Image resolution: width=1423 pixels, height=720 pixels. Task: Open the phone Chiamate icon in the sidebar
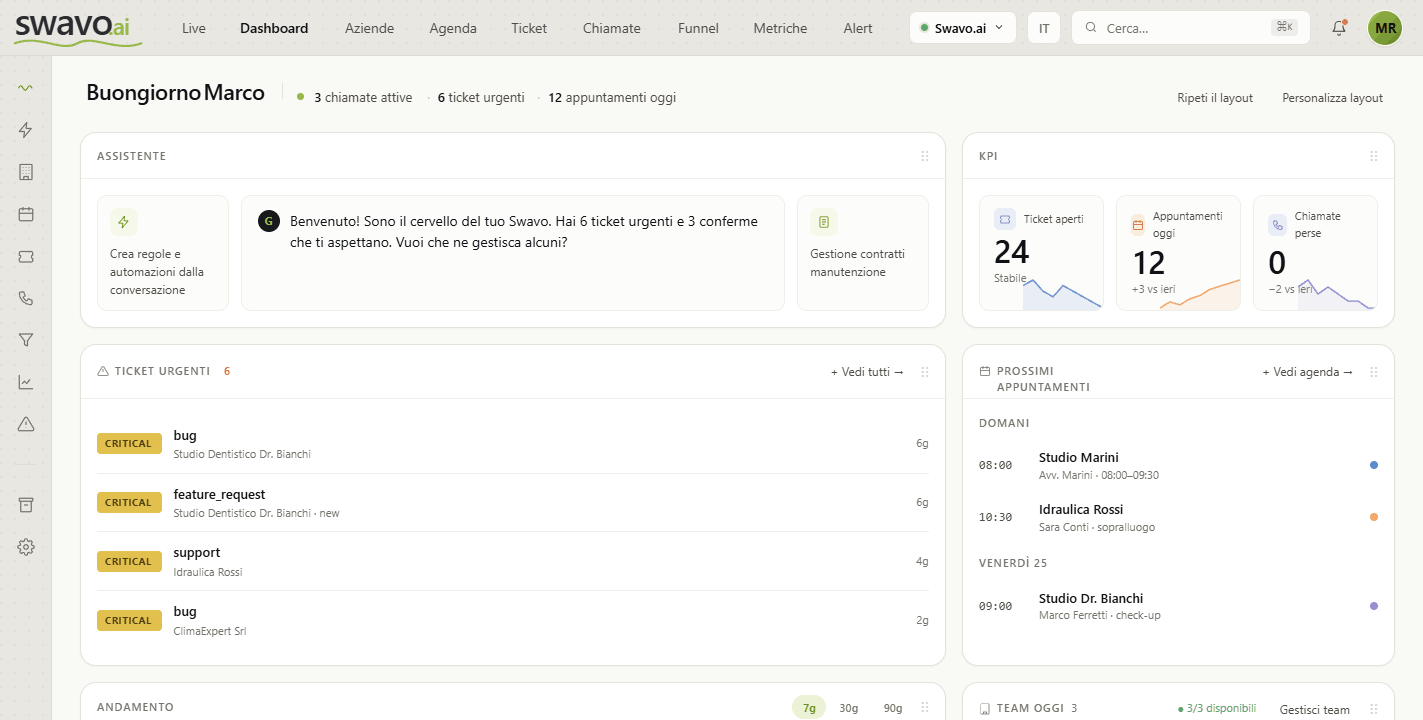click(x=26, y=298)
